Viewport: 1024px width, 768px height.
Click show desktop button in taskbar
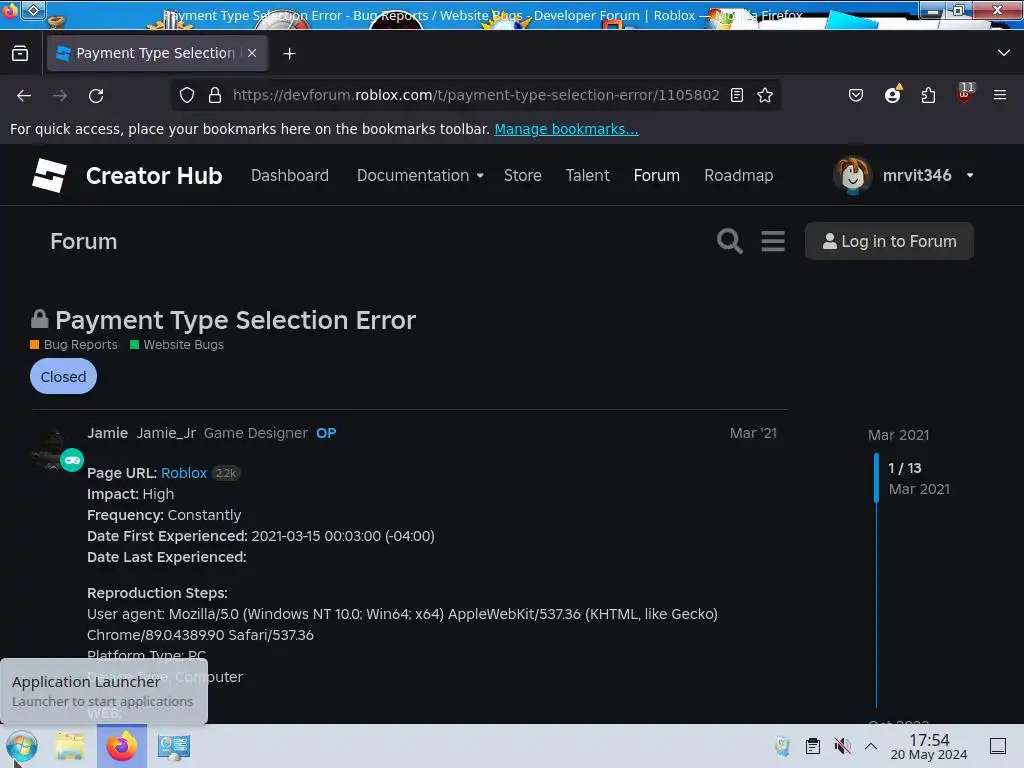[998, 746]
